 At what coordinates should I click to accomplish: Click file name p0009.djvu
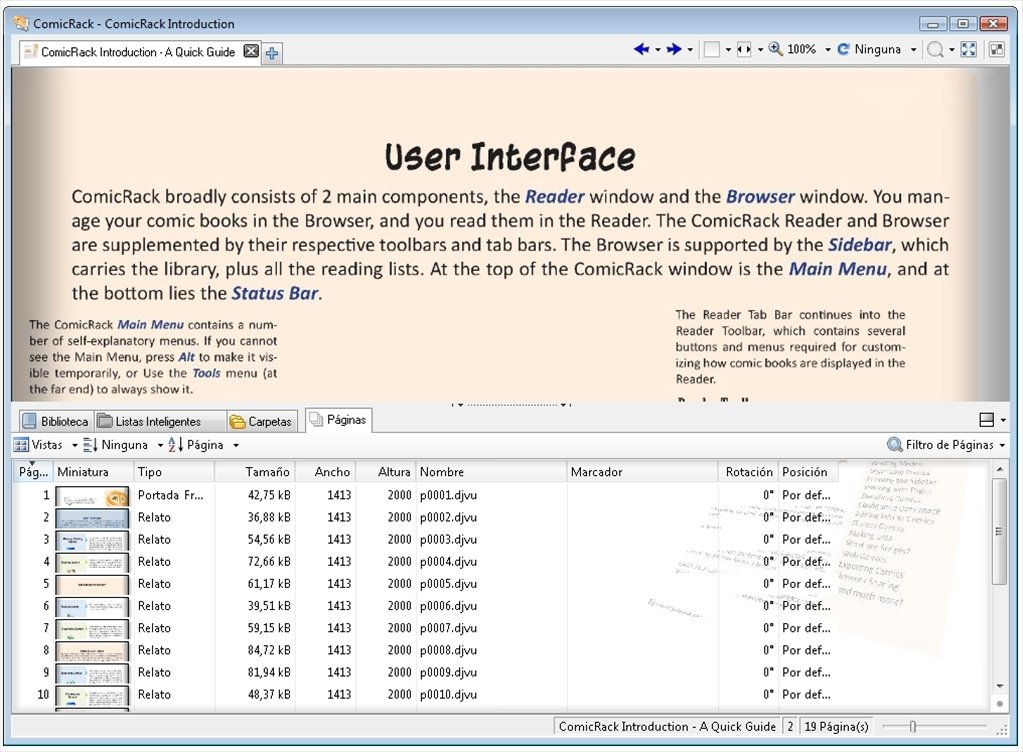(448, 672)
